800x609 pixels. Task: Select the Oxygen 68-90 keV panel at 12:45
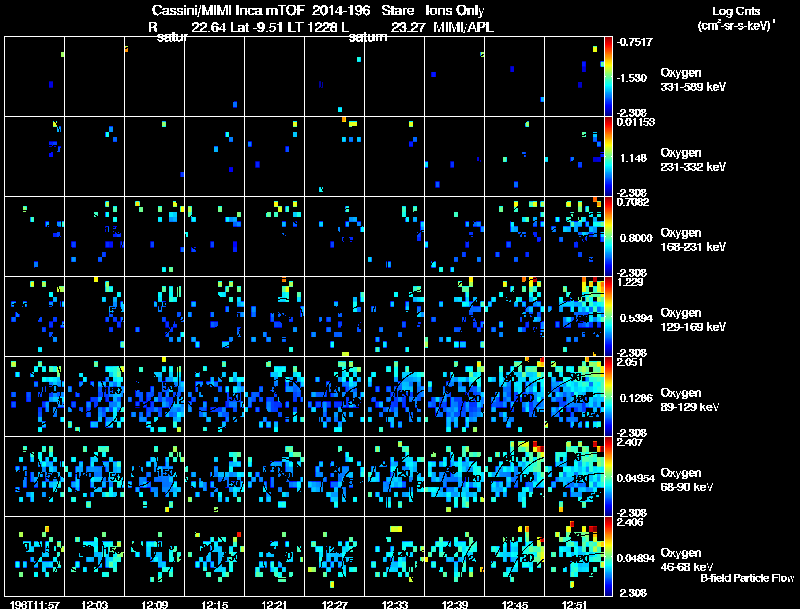[x=515, y=476]
